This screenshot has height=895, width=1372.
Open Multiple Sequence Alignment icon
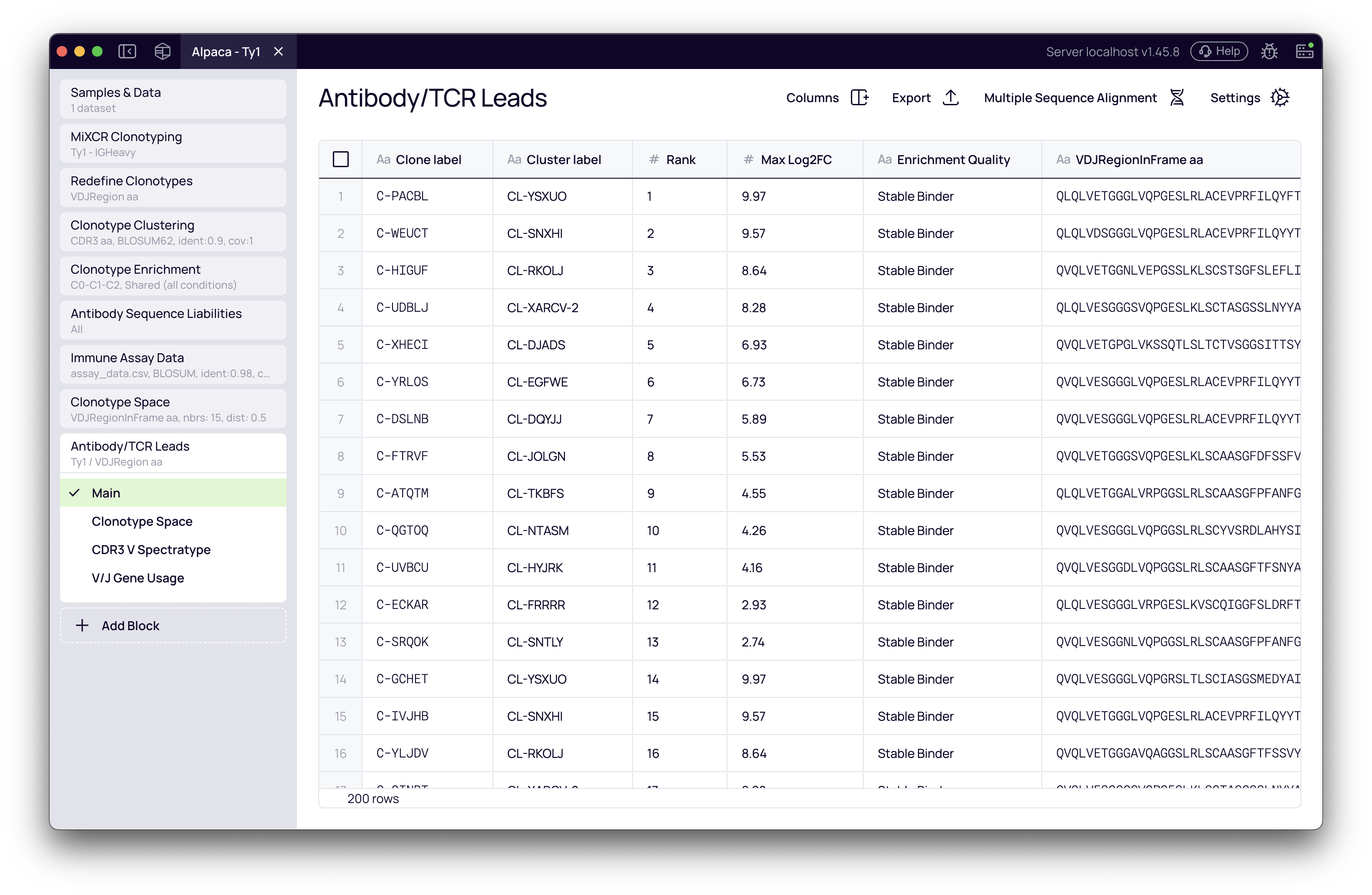tap(1177, 97)
